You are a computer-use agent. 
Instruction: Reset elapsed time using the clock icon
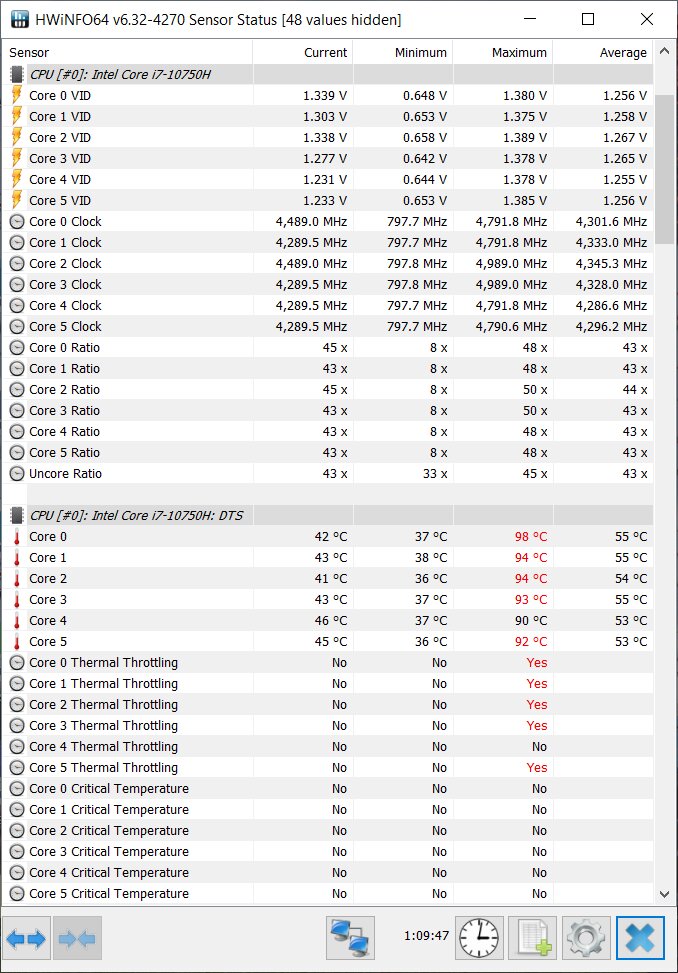[479, 938]
